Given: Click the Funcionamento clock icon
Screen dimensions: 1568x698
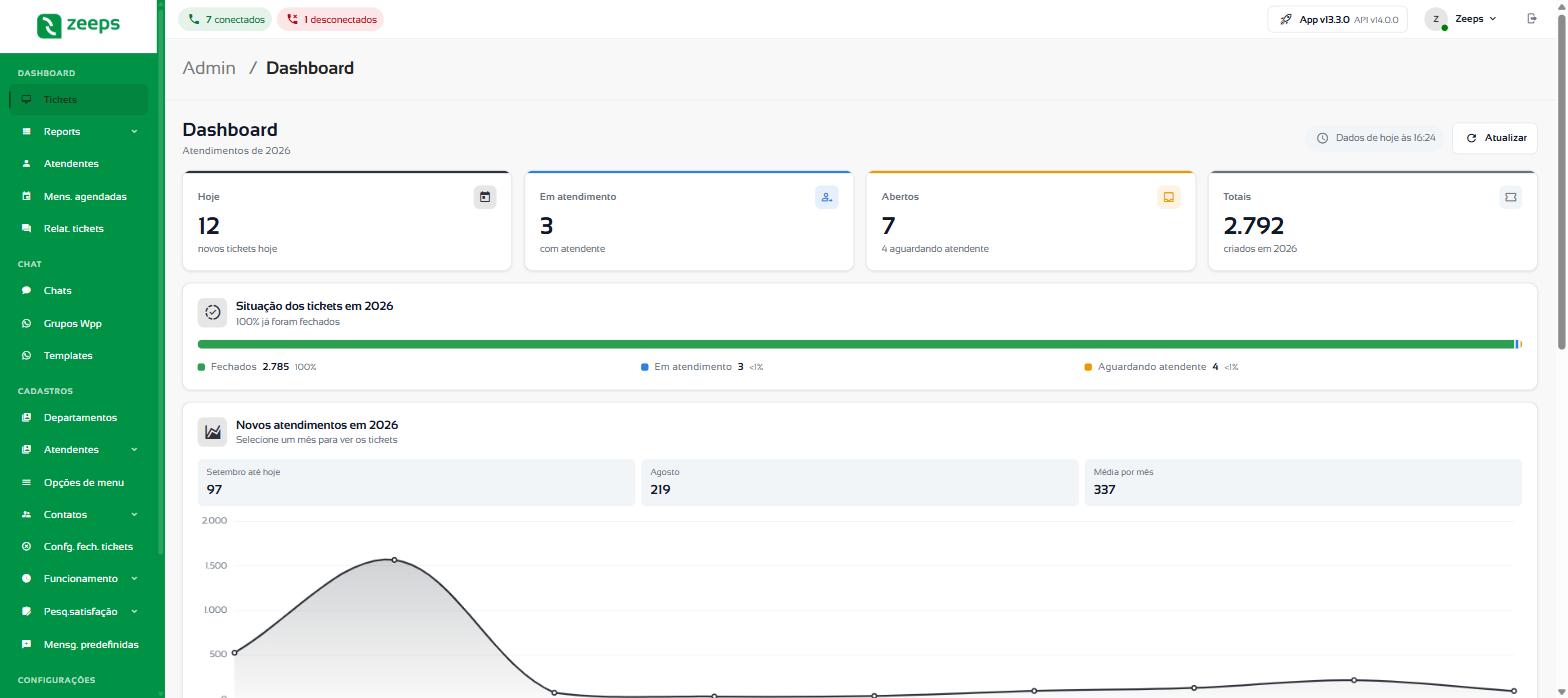Looking at the screenshot, I should [26, 578].
